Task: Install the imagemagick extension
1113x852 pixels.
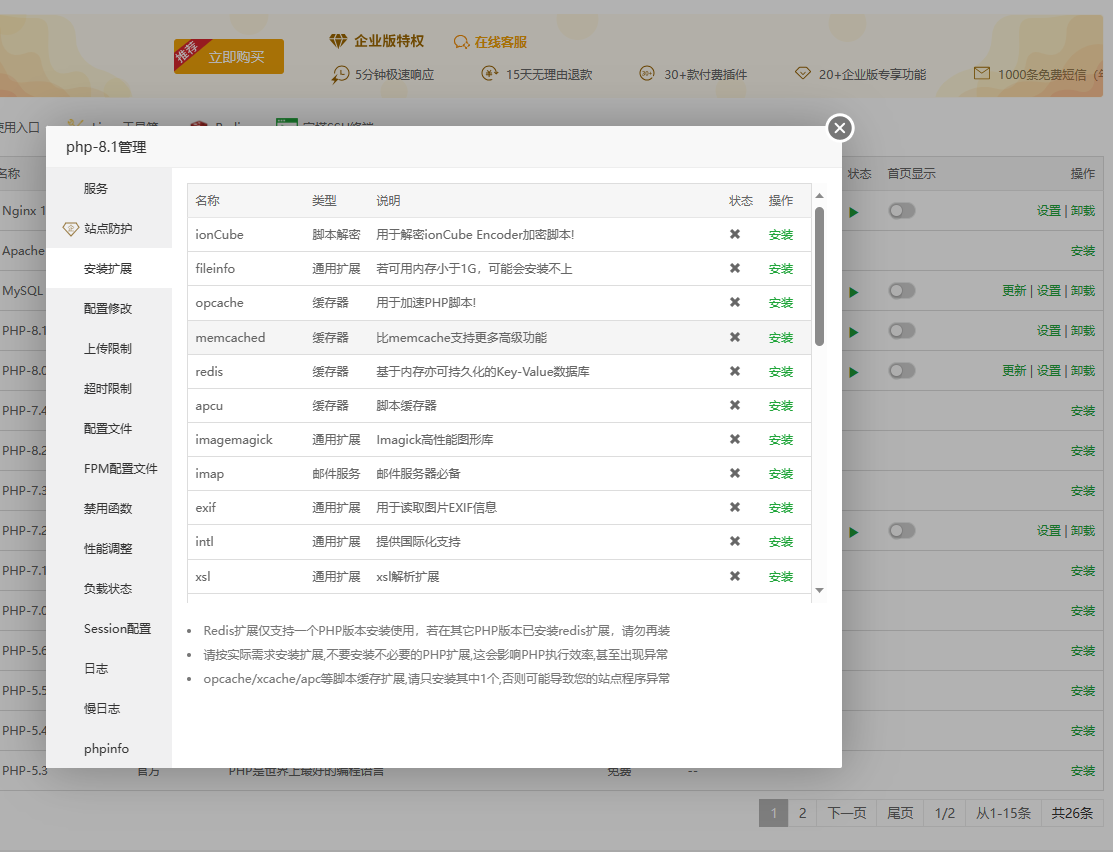Action: (x=781, y=439)
